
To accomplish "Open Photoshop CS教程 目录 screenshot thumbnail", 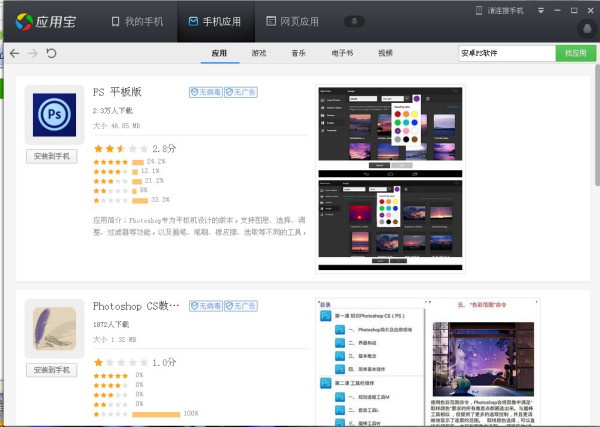I will 370,362.
